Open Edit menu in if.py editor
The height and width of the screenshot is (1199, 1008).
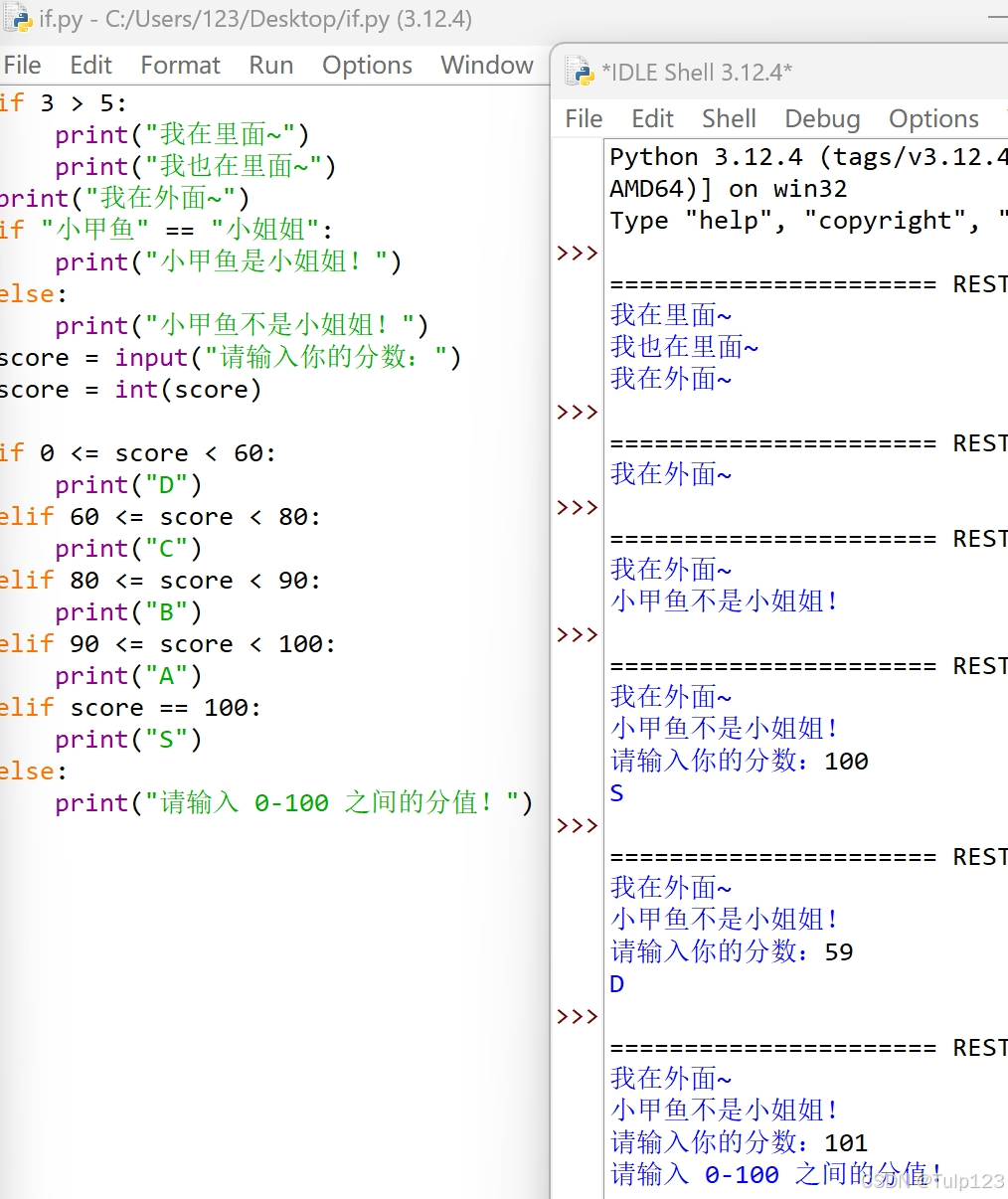(90, 66)
